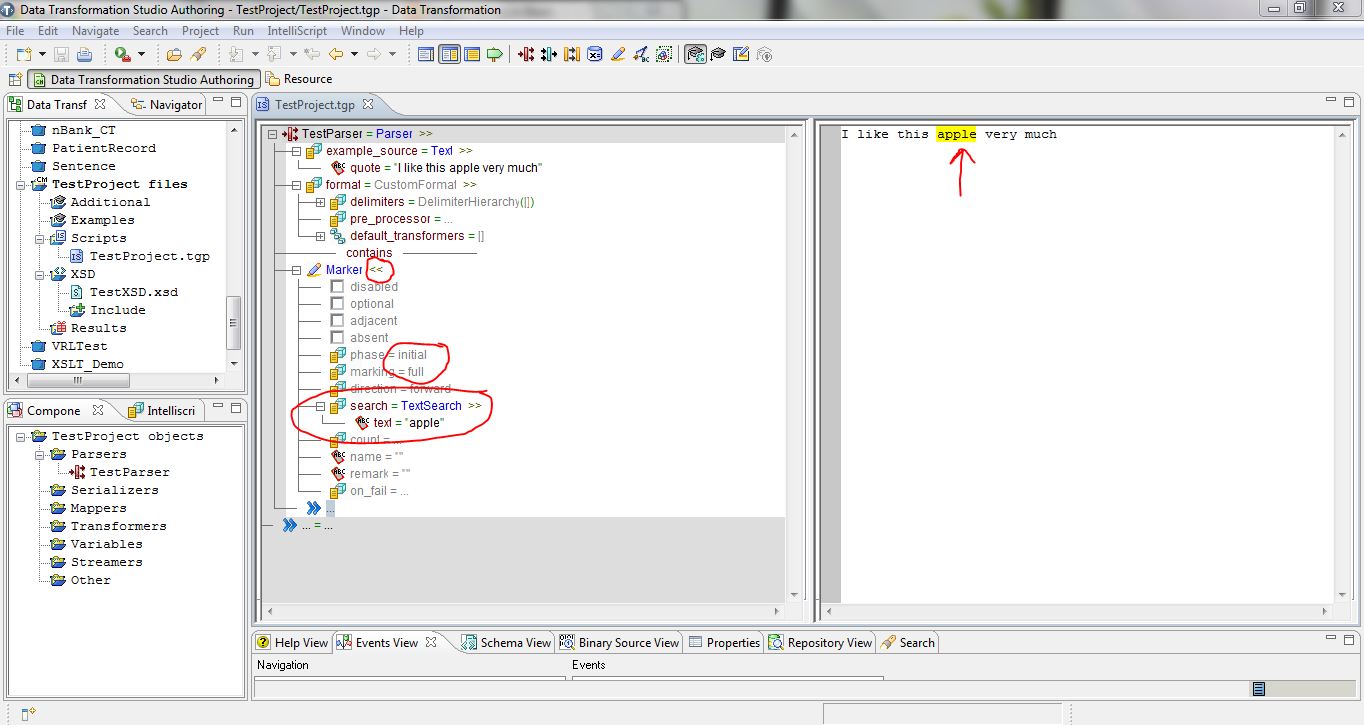Image resolution: width=1364 pixels, height=725 pixels.
Task: Check the 'optional' checkbox under Marker
Action: click(x=337, y=304)
